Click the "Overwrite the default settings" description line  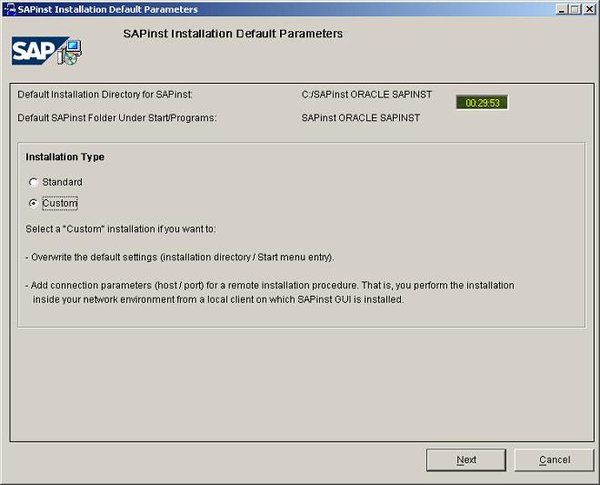(x=180, y=258)
